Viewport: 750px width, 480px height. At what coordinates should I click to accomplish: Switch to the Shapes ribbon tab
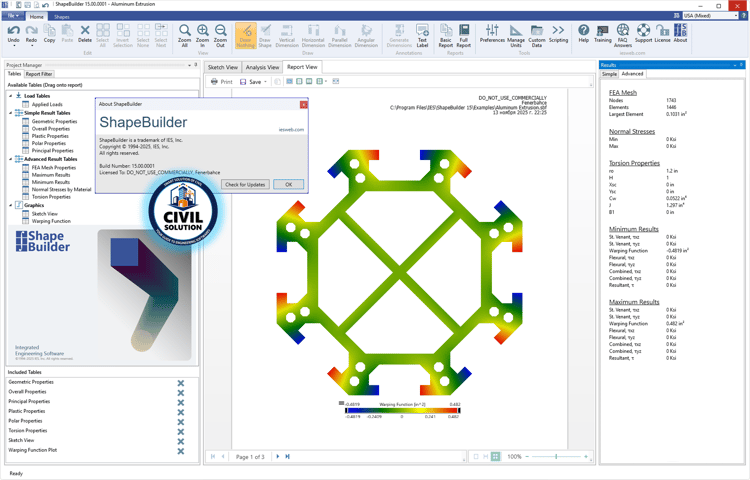(x=62, y=16)
